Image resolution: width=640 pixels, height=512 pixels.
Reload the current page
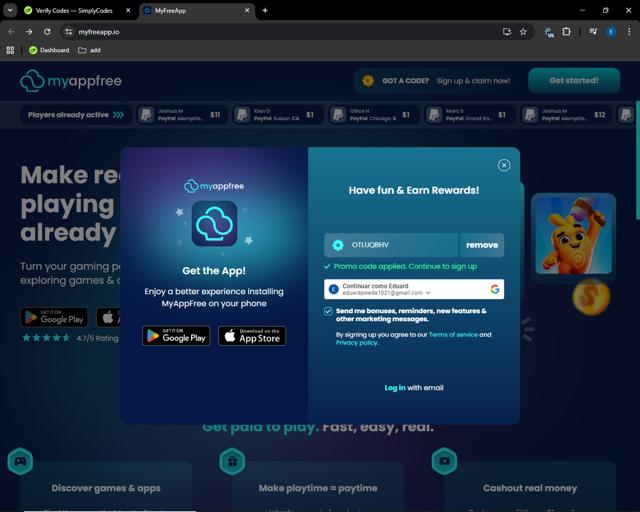tap(47, 32)
